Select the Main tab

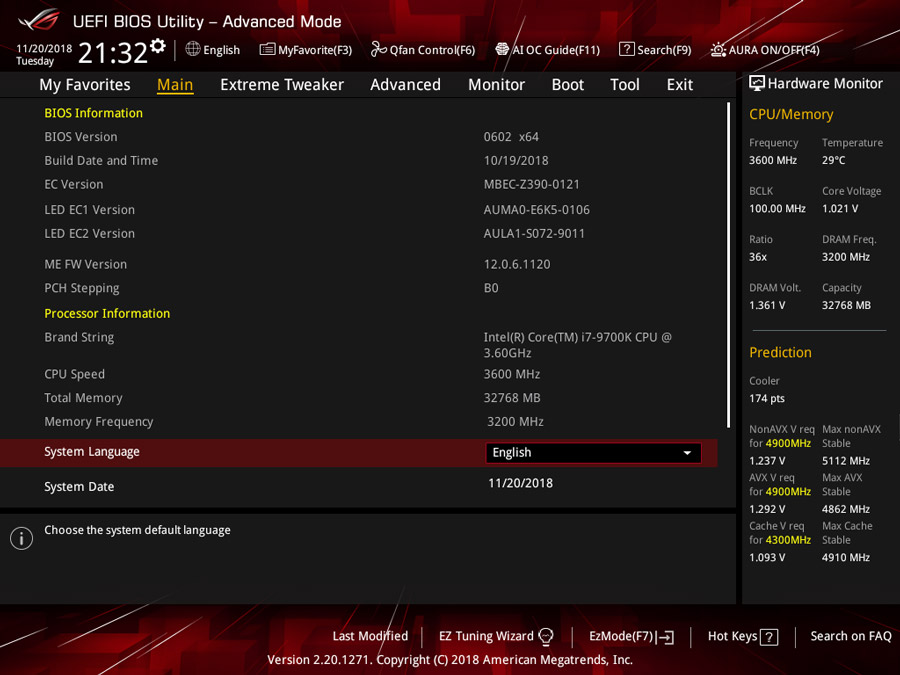pyautogui.click(x=175, y=85)
